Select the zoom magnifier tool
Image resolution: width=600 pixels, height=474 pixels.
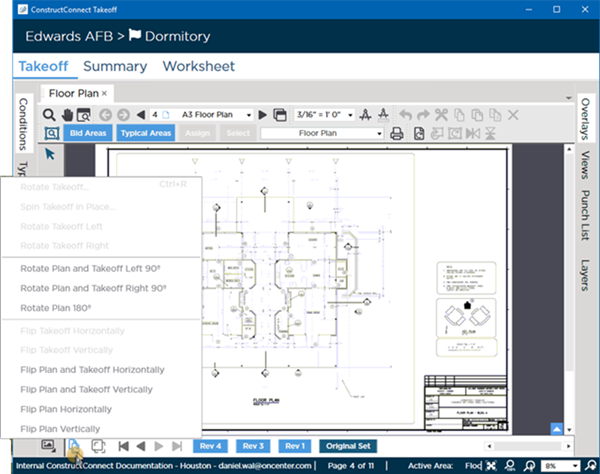click(x=50, y=114)
